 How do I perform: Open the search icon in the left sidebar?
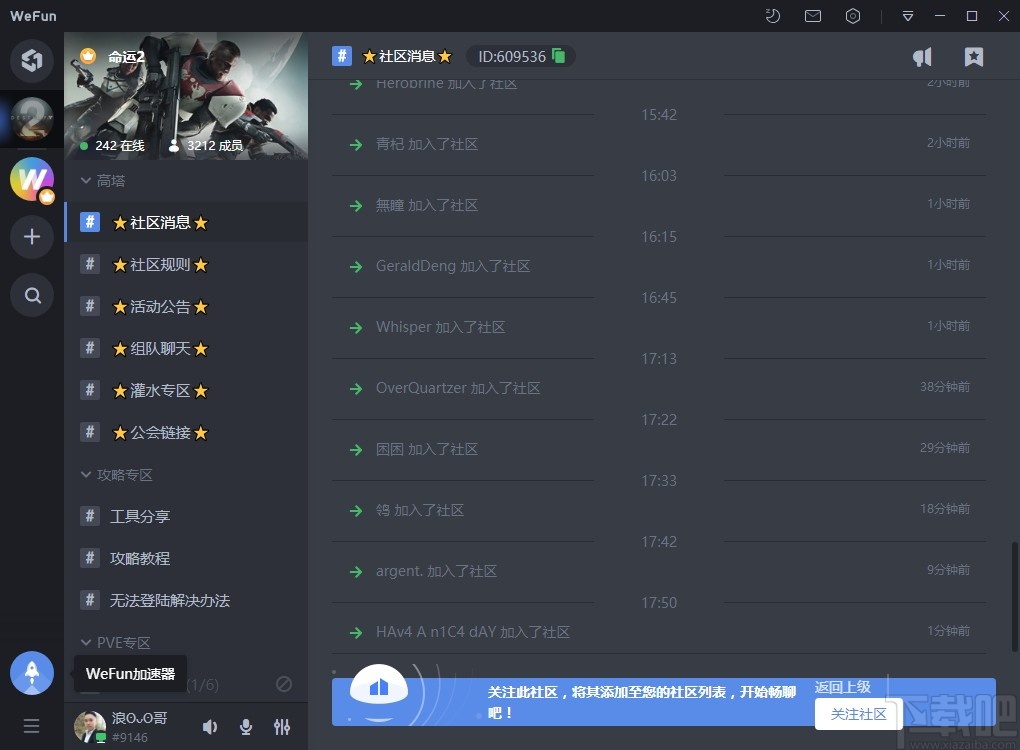[32, 295]
